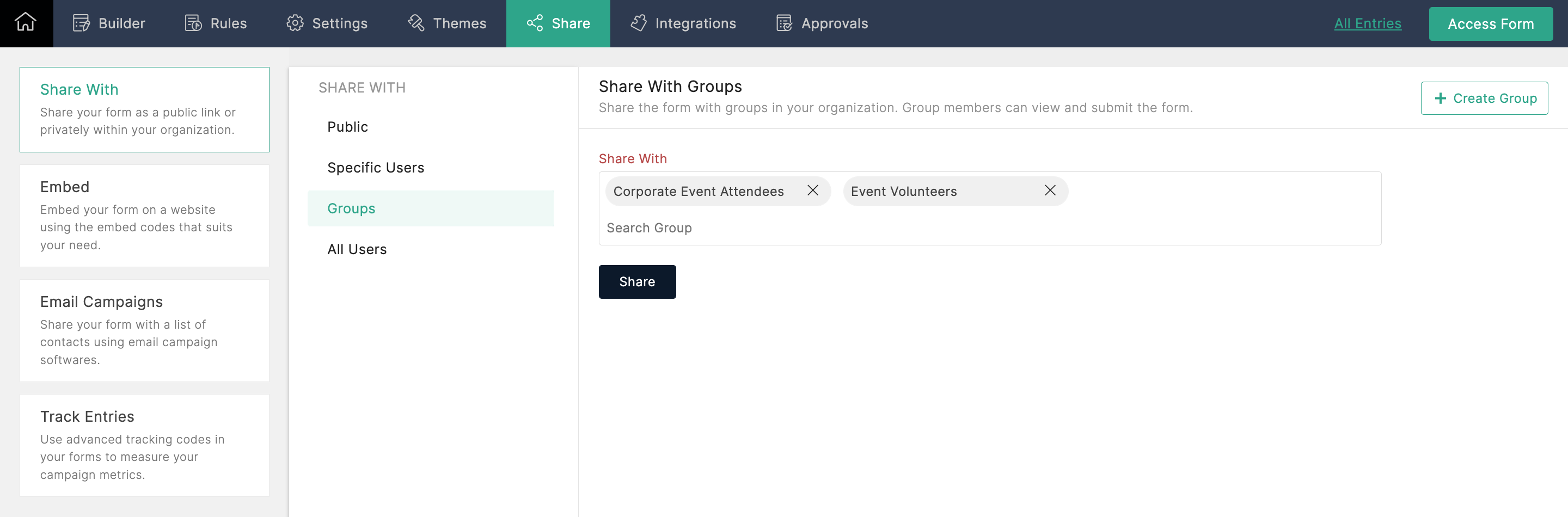Open the Builder tab
This screenshot has width=1568, height=517.
click(109, 24)
